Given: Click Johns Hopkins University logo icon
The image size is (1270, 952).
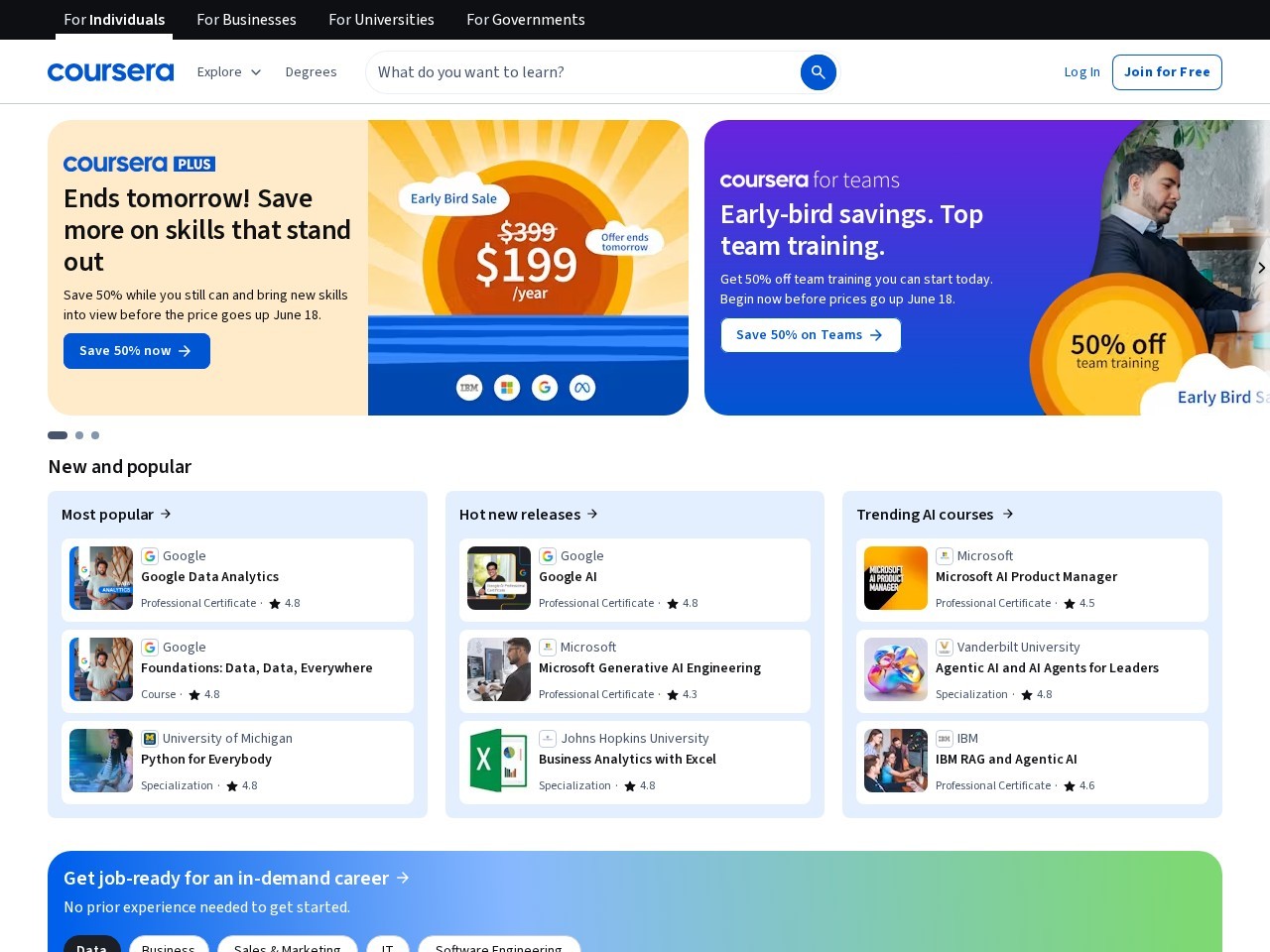Looking at the screenshot, I should [x=548, y=739].
